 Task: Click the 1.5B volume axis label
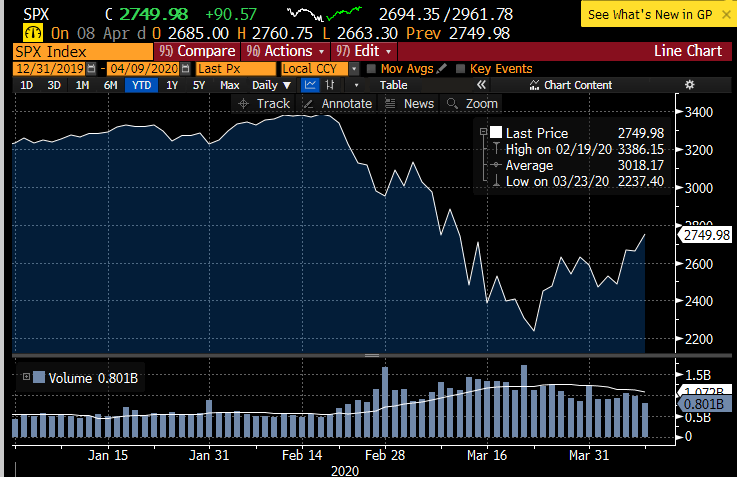pos(698,375)
